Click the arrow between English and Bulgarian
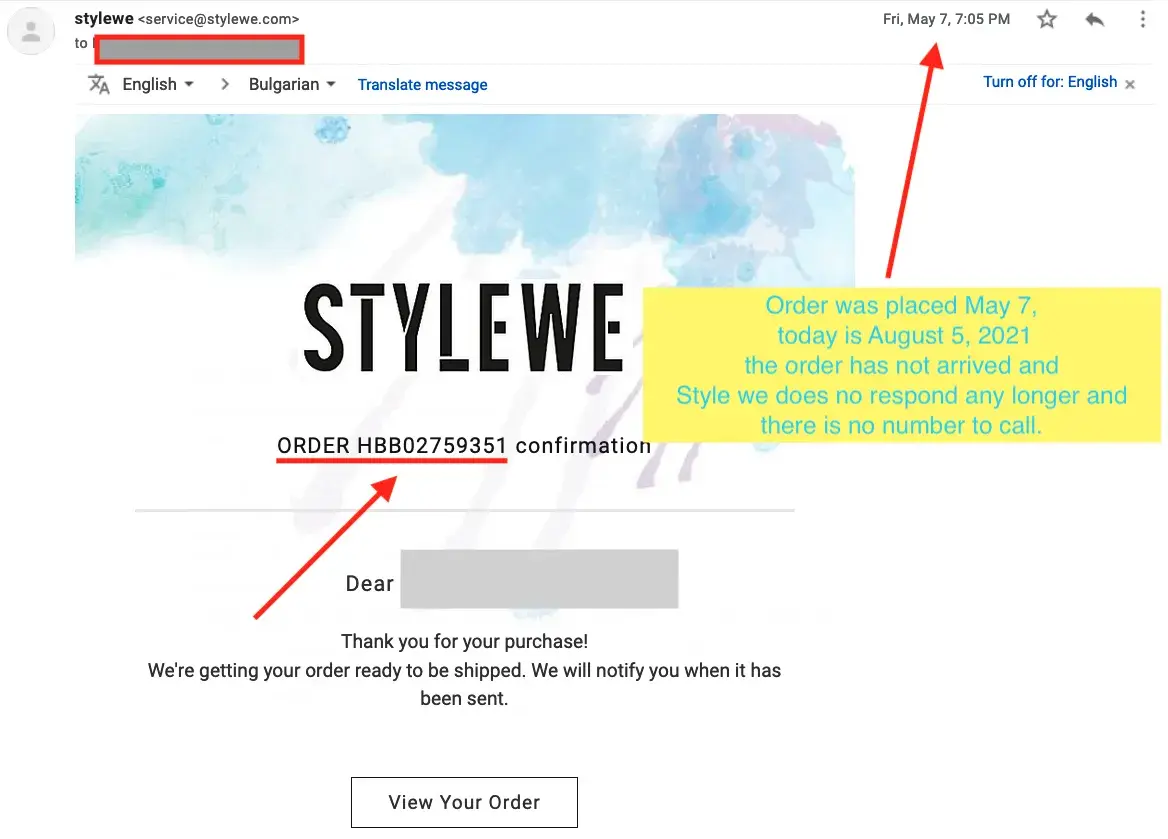Image resolution: width=1168 pixels, height=839 pixels. coord(226,84)
